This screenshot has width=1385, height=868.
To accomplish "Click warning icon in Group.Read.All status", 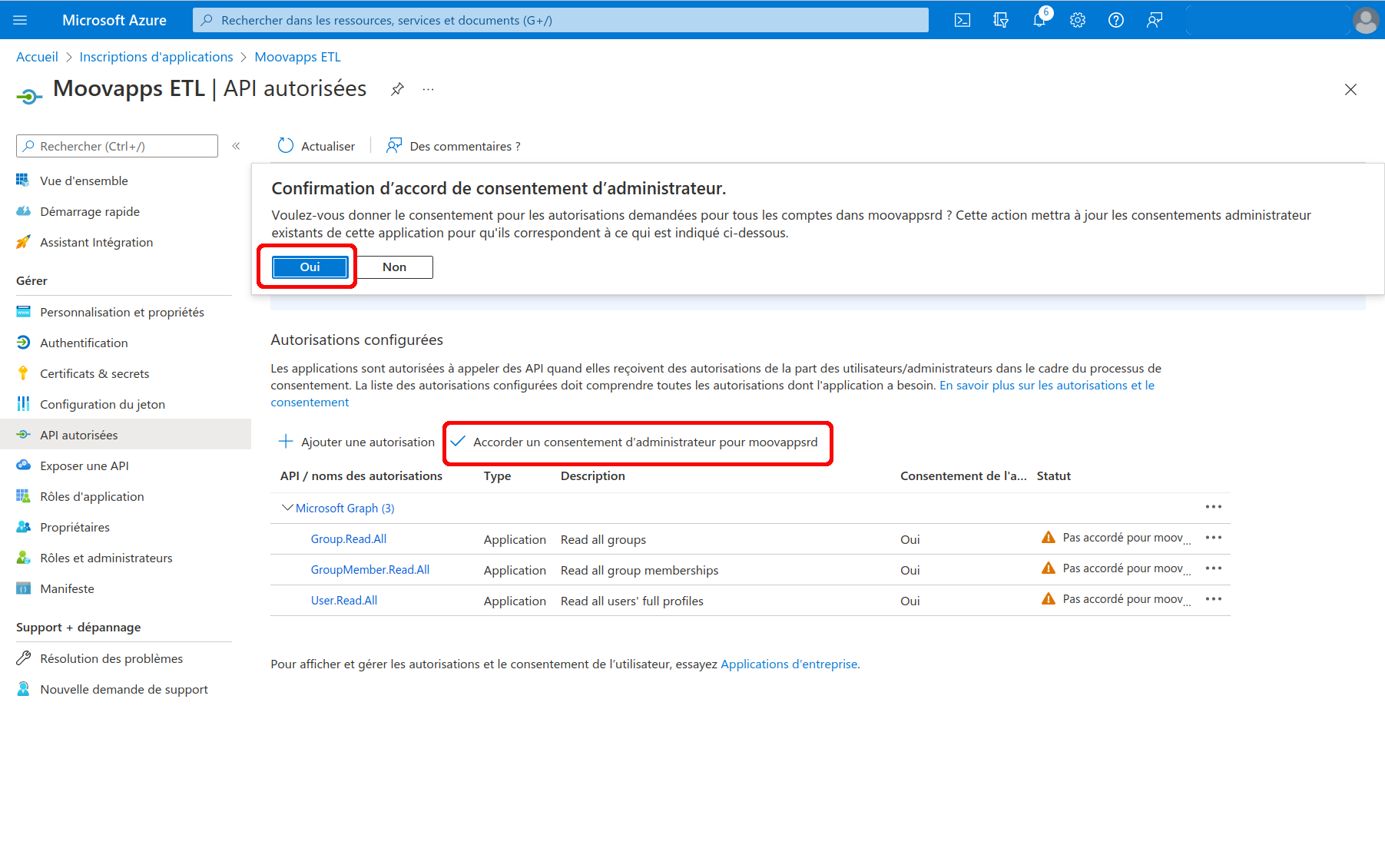I will pos(1048,538).
